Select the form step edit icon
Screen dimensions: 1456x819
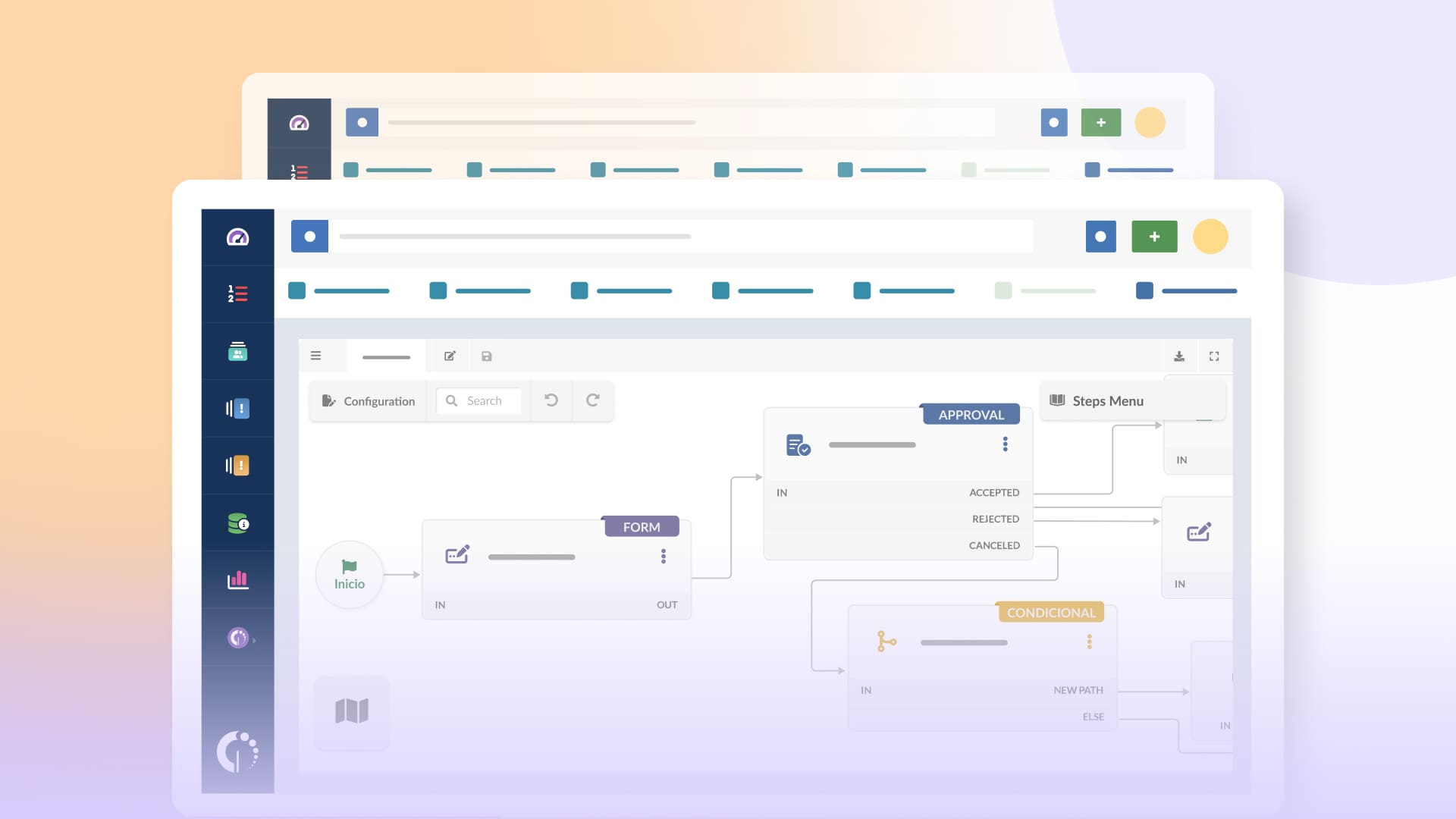pyautogui.click(x=456, y=555)
